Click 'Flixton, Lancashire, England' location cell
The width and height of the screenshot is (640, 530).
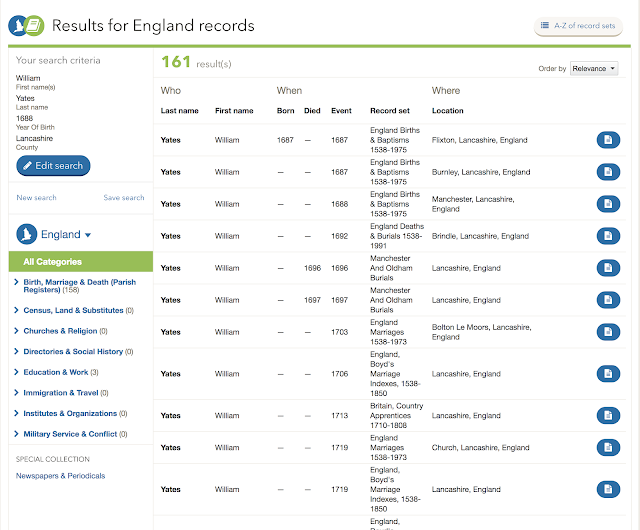pos(480,140)
